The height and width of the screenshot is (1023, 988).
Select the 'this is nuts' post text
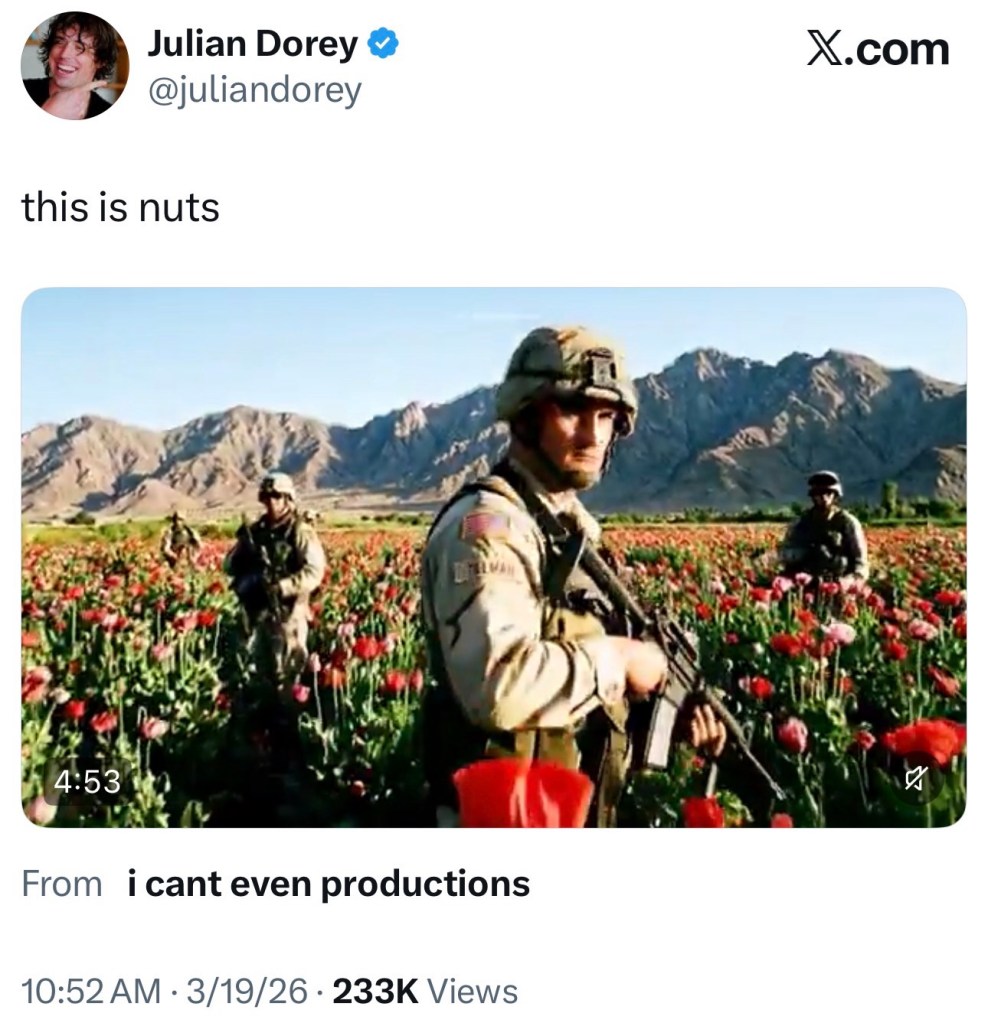[120, 207]
